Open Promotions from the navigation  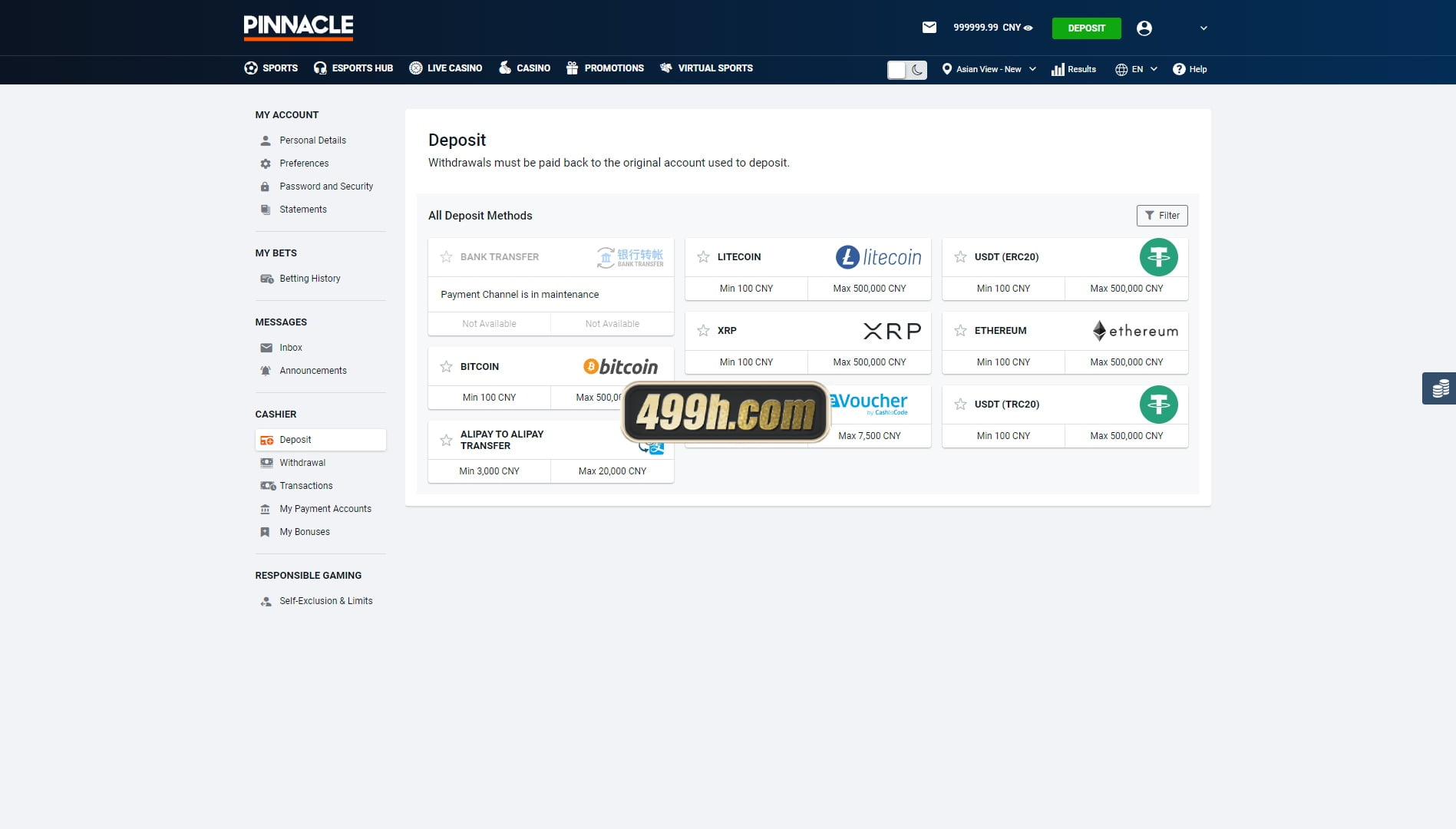tap(605, 68)
